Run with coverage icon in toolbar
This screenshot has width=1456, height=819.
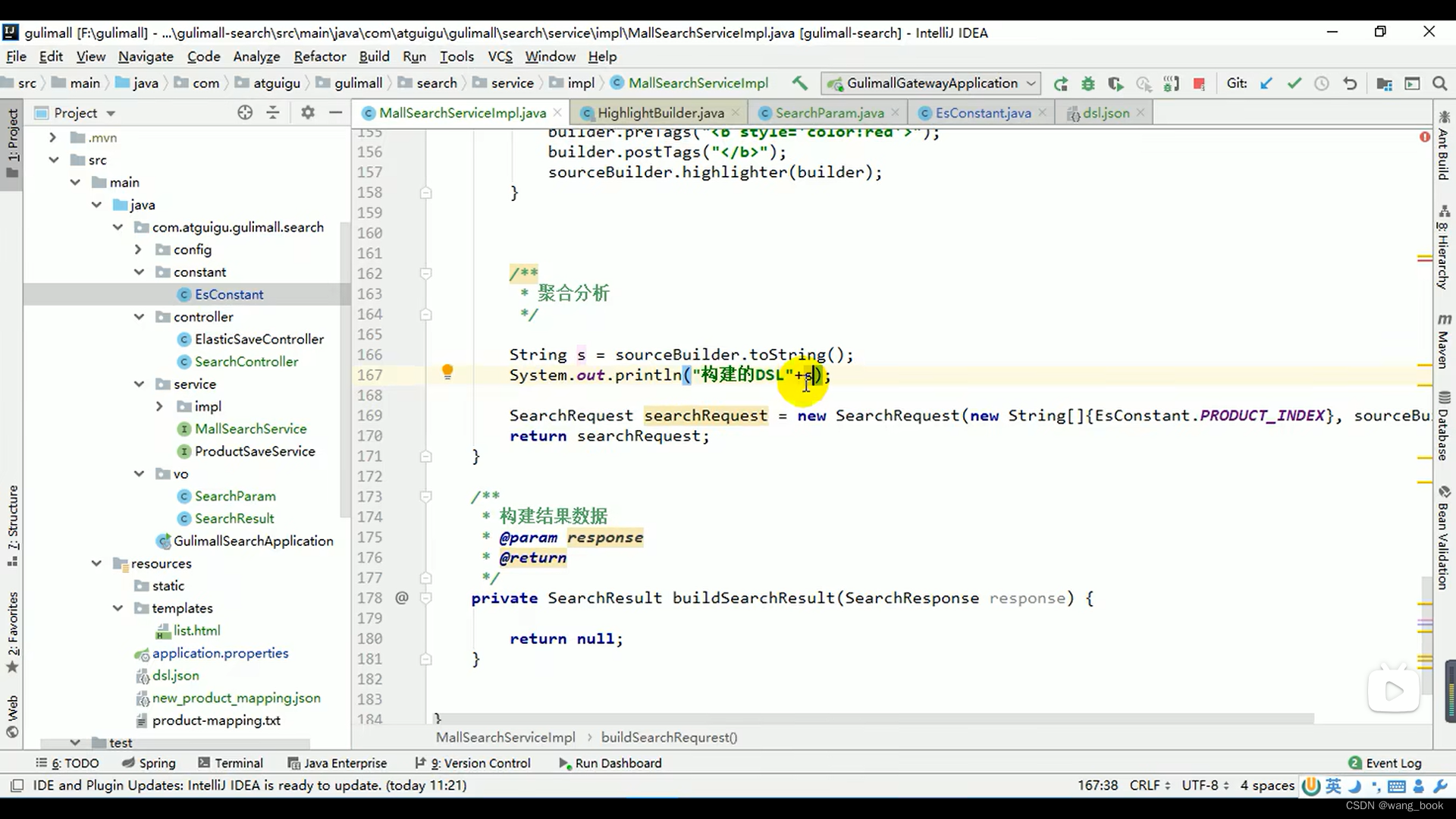[x=1116, y=83]
